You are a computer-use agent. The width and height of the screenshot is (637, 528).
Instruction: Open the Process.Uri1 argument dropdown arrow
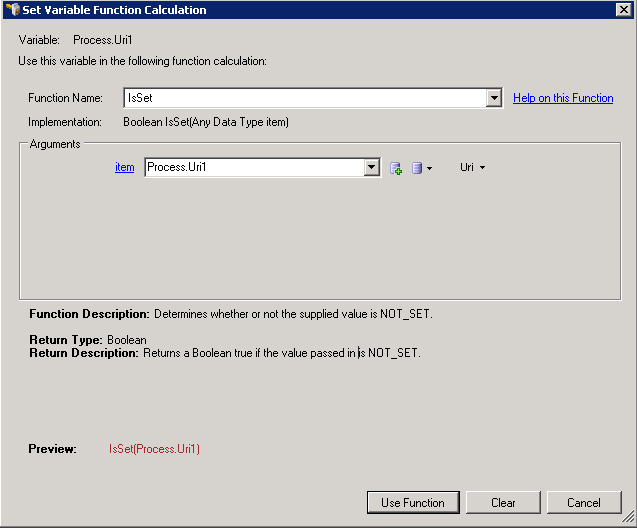pyautogui.click(x=372, y=168)
